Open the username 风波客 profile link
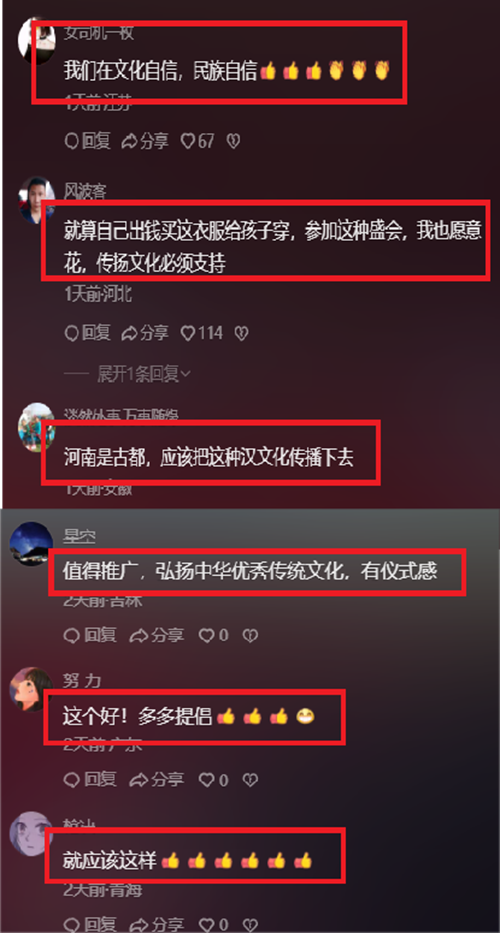Screen dimensions: 500x933 (85, 192)
